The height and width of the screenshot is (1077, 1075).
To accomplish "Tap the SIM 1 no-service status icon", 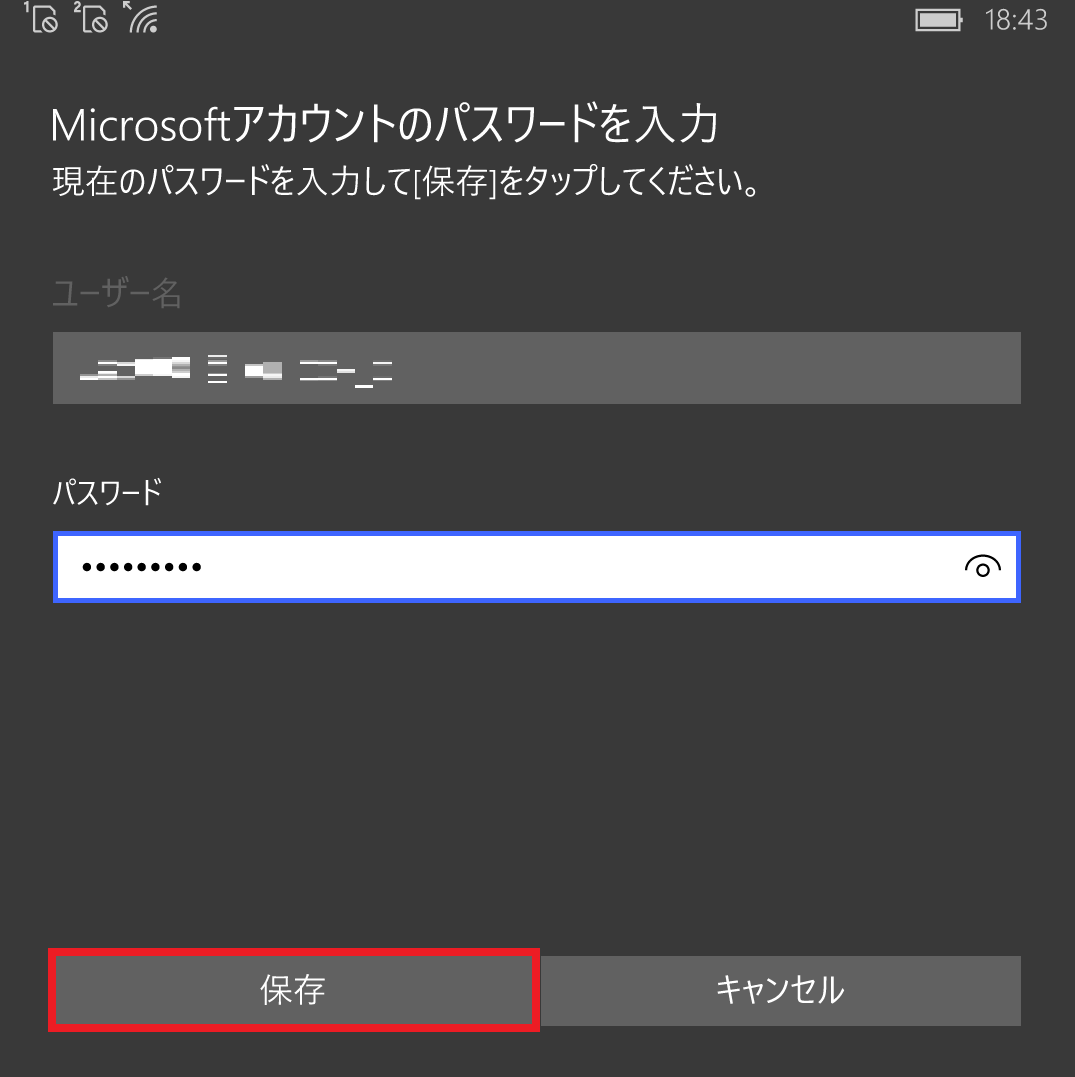I will click(41, 17).
